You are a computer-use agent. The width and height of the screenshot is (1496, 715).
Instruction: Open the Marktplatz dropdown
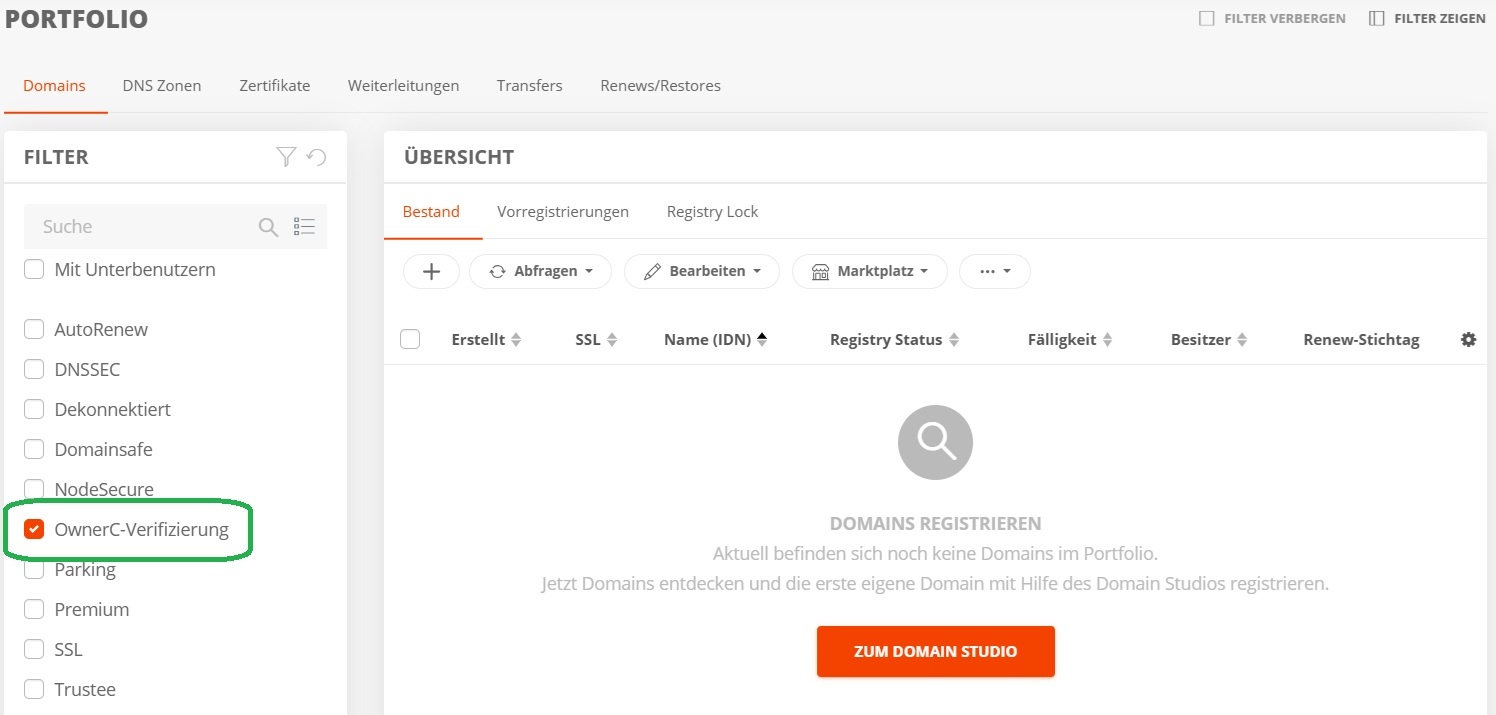coord(870,271)
